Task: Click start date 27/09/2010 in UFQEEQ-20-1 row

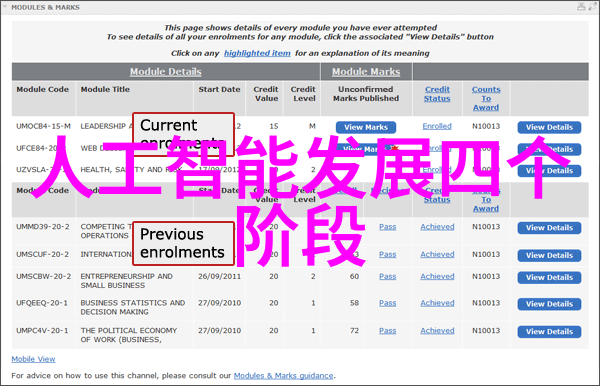Action: pyautogui.click(x=220, y=303)
